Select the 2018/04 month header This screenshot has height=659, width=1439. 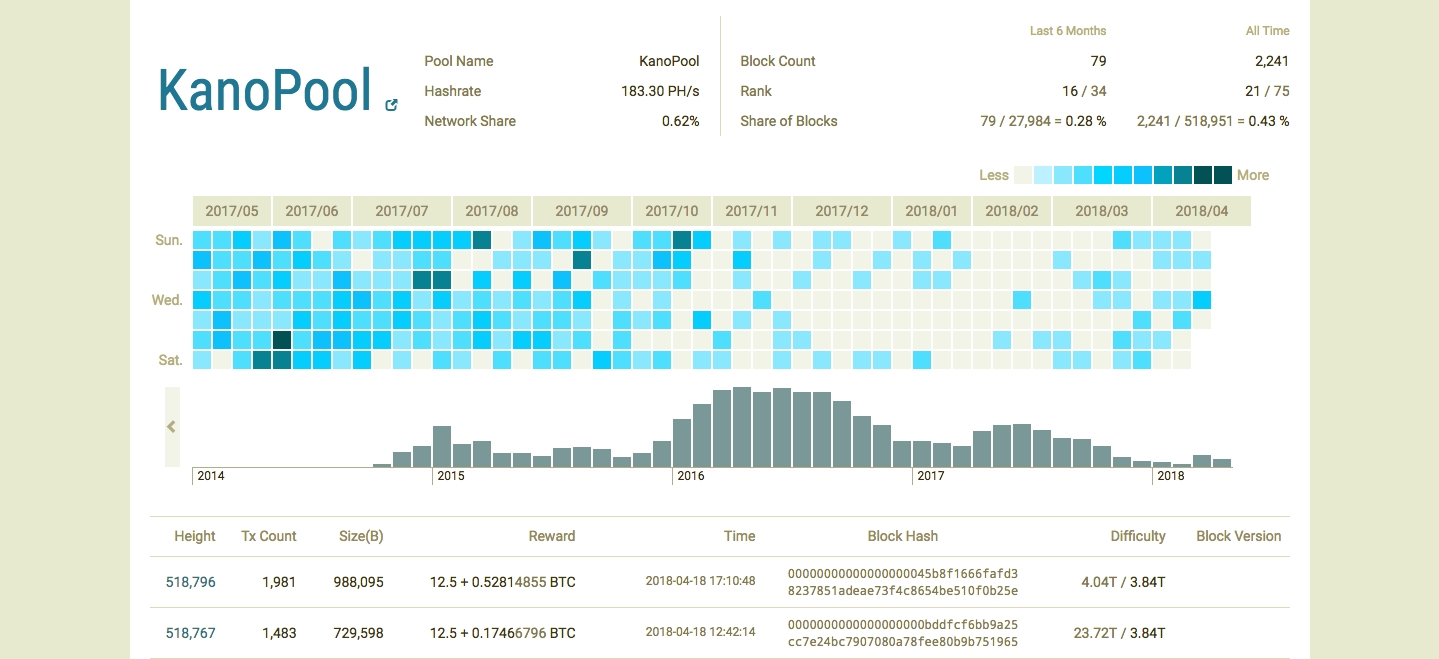tap(1202, 211)
